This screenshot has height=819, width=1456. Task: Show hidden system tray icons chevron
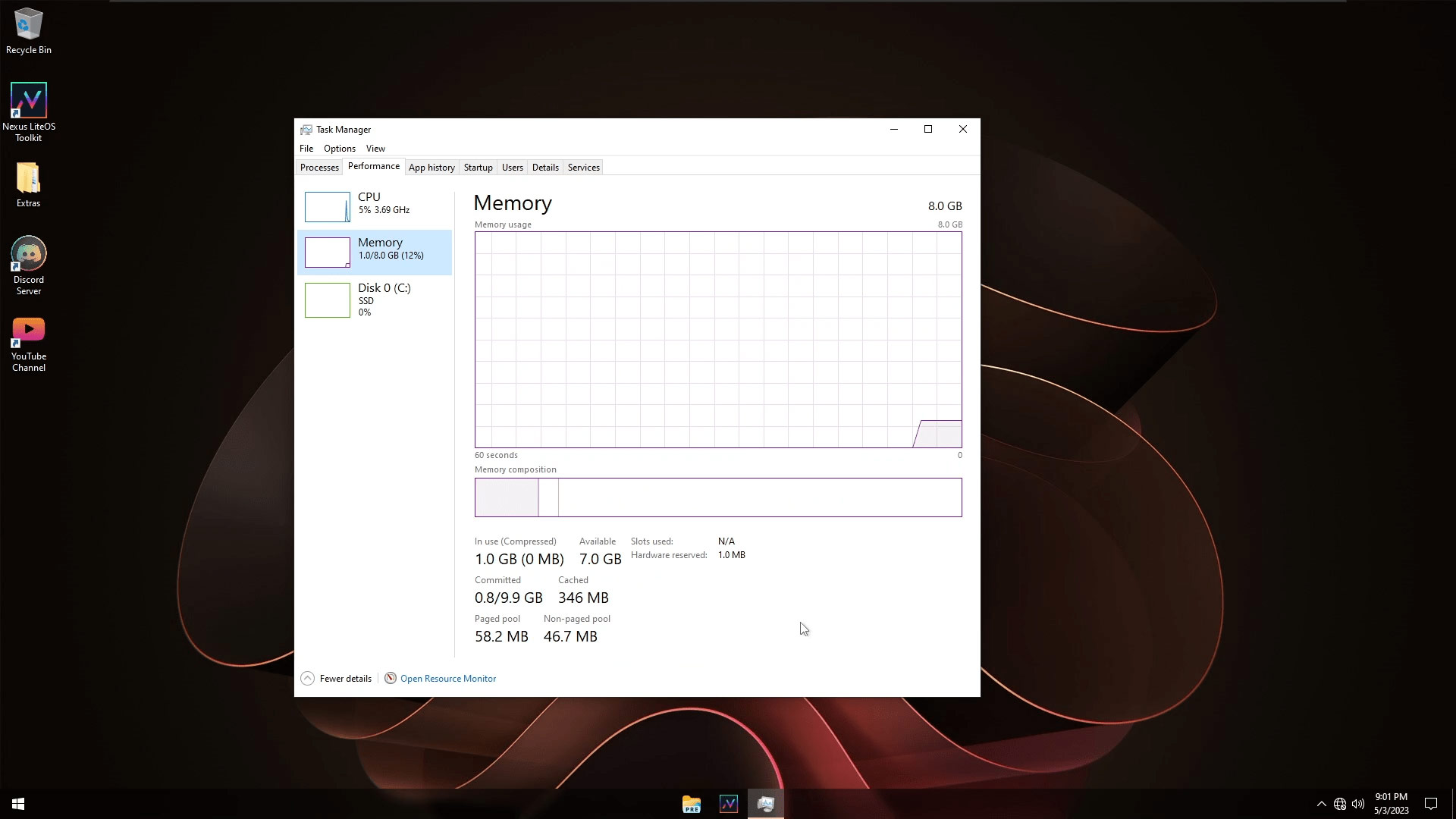click(1321, 804)
